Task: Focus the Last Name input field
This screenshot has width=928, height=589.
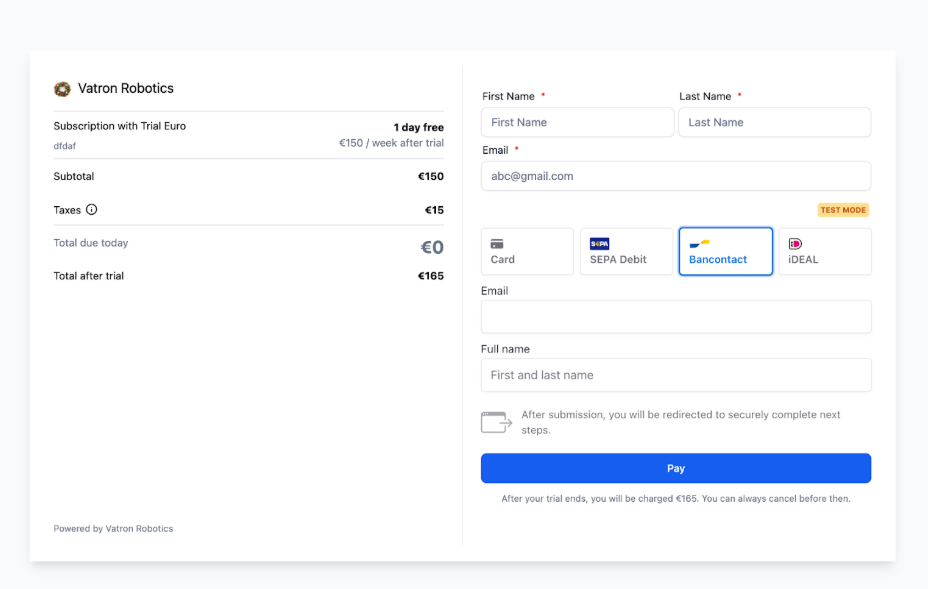Action: [x=774, y=122]
